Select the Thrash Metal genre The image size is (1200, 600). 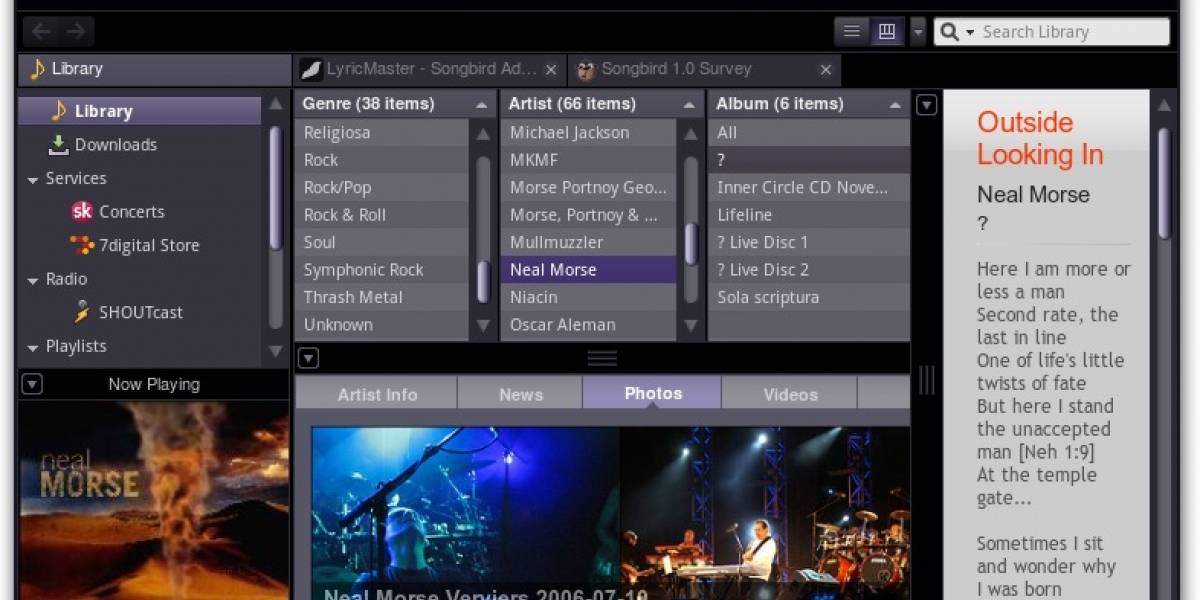coord(381,297)
